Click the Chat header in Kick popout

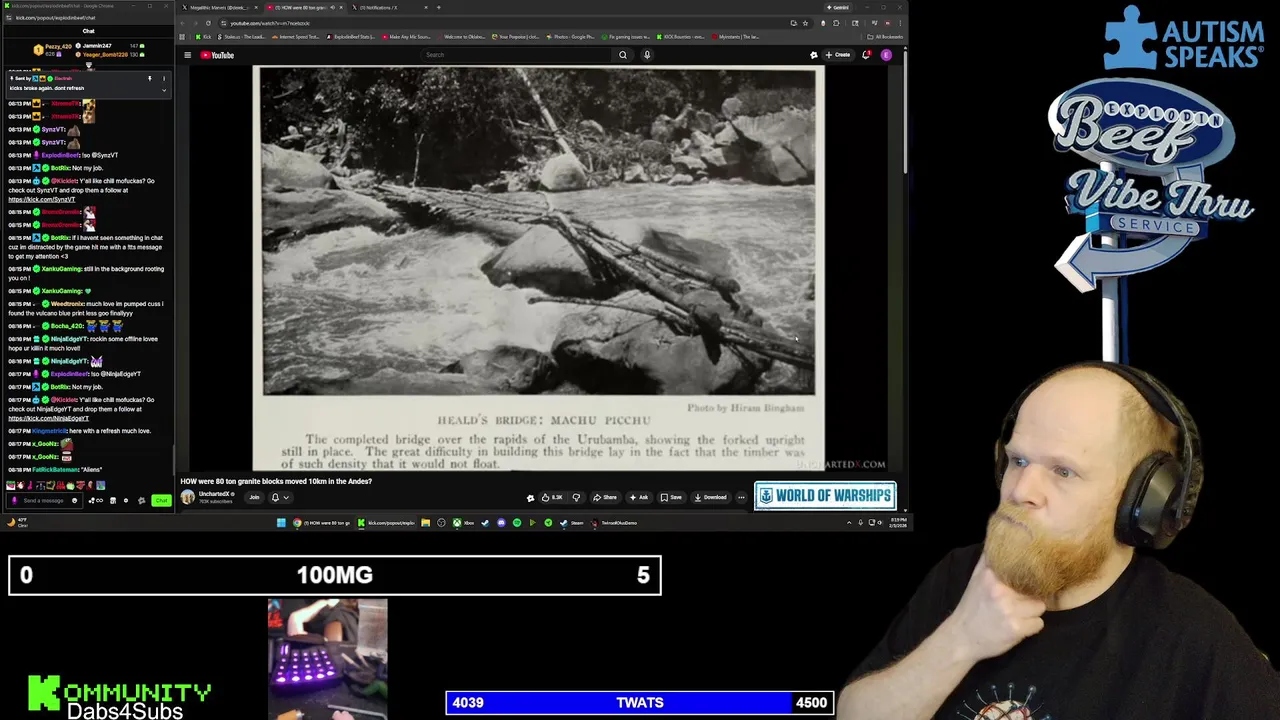88,31
